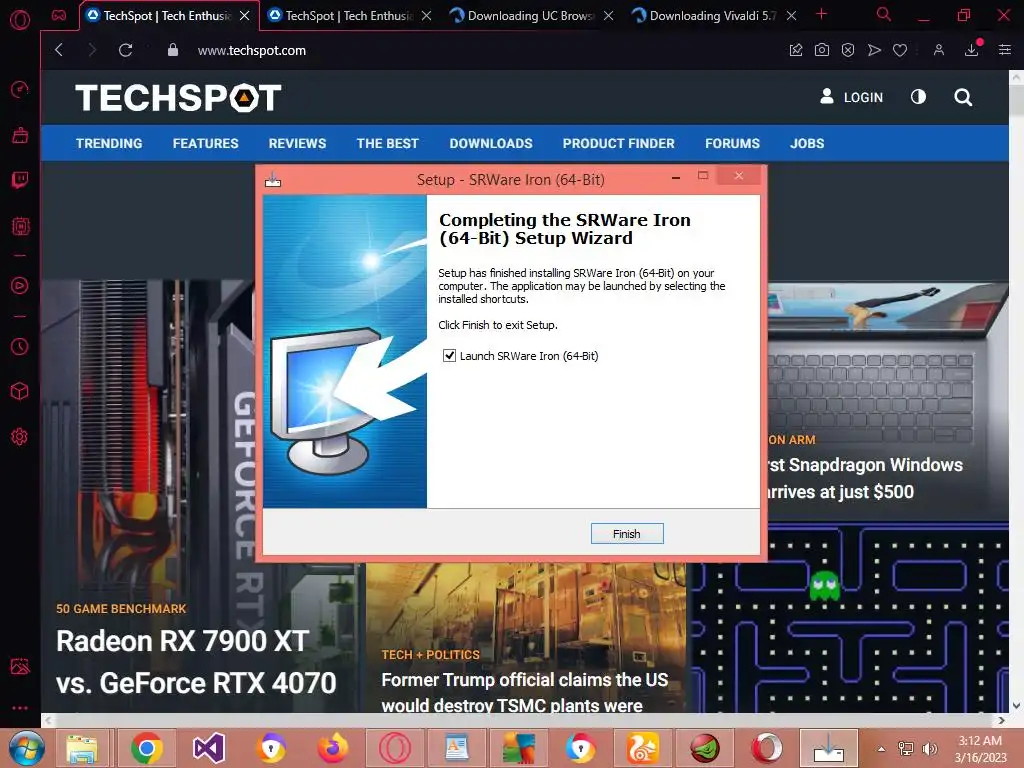Open UC Browser from taskbar
Viewport: 1024px width, 768px height.
point(643,748)
